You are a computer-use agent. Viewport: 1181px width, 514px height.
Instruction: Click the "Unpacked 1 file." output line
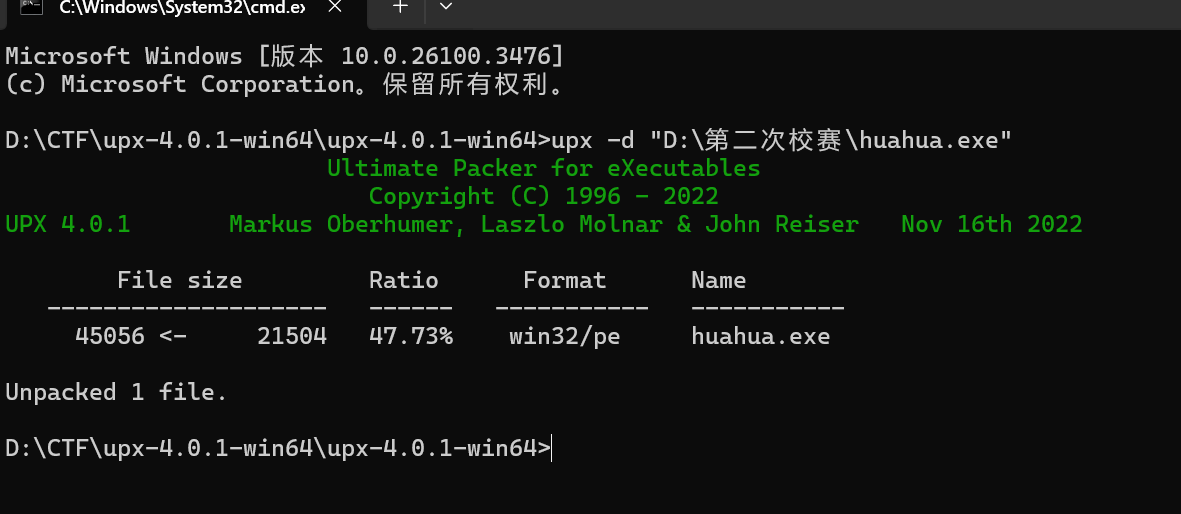pos(116,393)
